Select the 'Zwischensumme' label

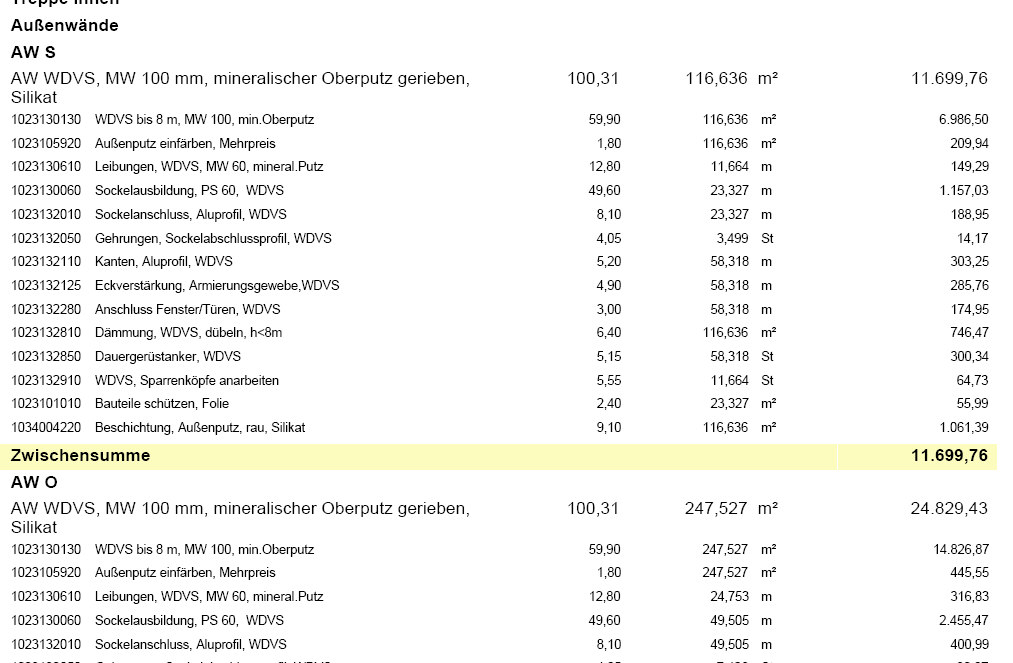80,456
